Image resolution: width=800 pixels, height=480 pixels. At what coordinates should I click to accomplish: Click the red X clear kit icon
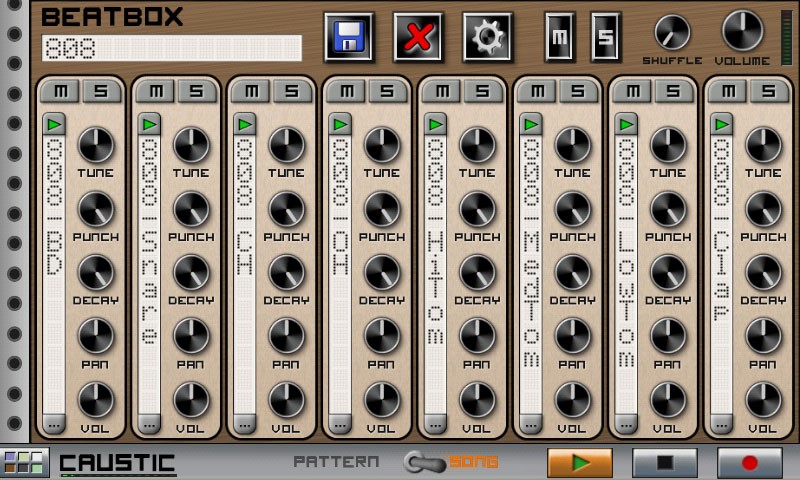[418, 38]
